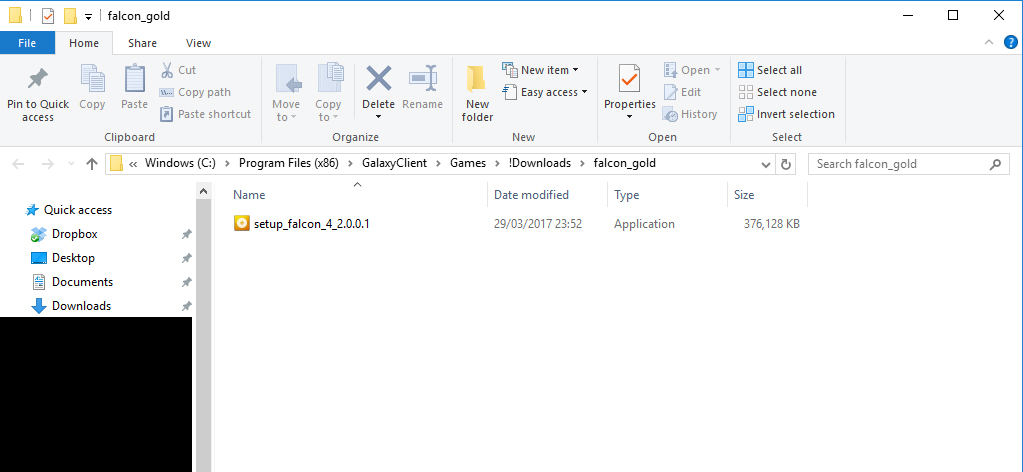Click the Cut scissors icon

pyautogui.click(x=167, y=70)
